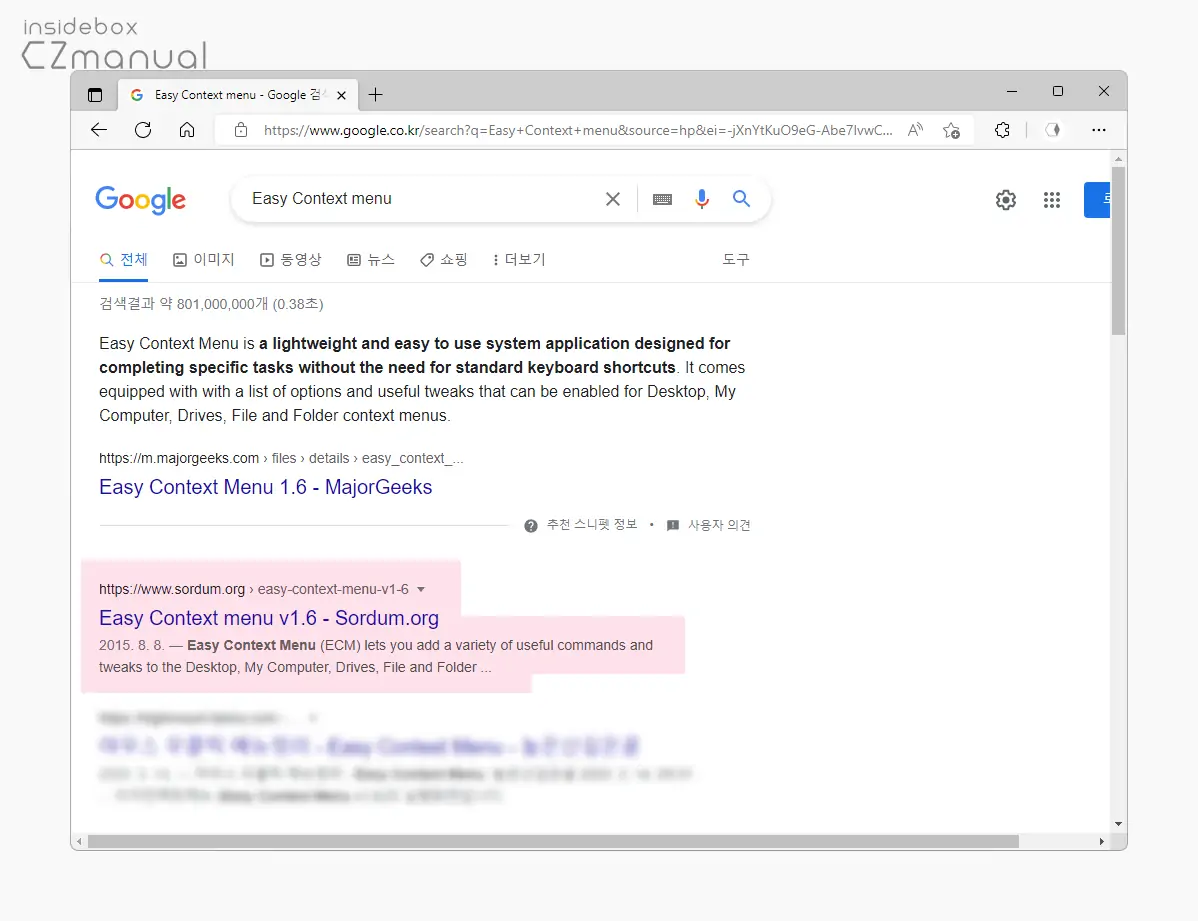Image resolution: width=1198 pixels, height=921 pixels.
Task: Minimize the browser window
Action: [1012, 91]
